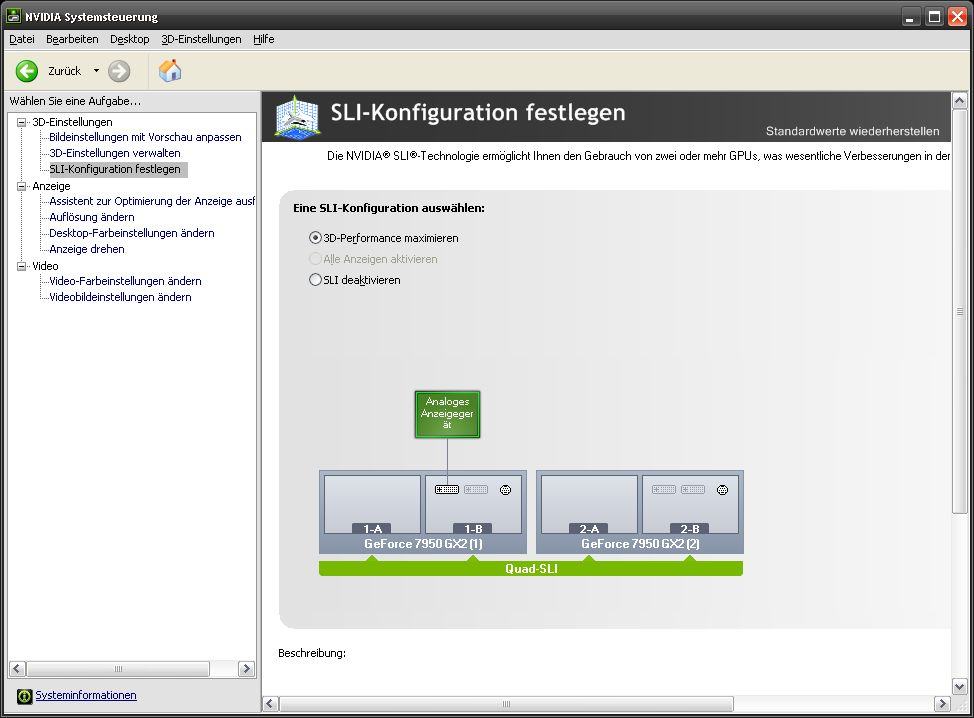Click the first DVI connector on 2-B
This screenshot has height=718, width=974.
coord(663,489)
